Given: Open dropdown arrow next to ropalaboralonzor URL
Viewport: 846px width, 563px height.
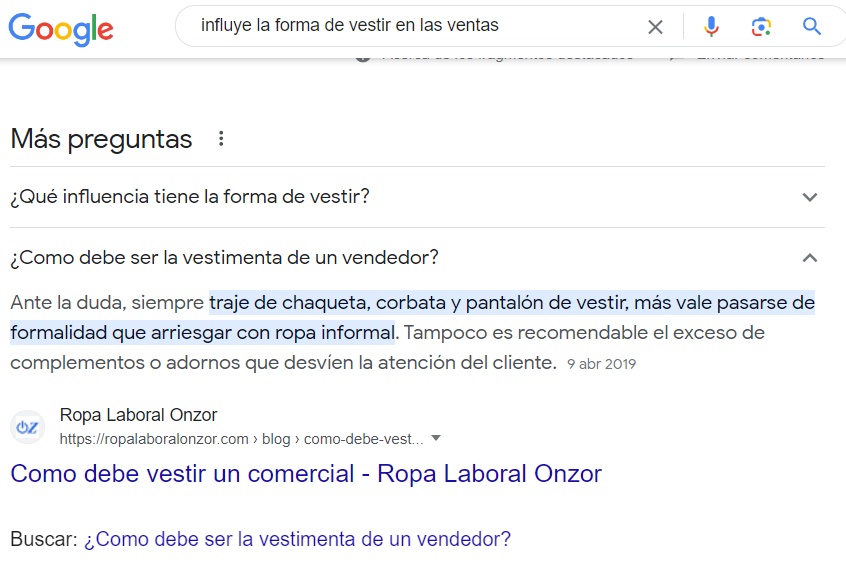Looking at the screenshot, I should coord(436,438).
